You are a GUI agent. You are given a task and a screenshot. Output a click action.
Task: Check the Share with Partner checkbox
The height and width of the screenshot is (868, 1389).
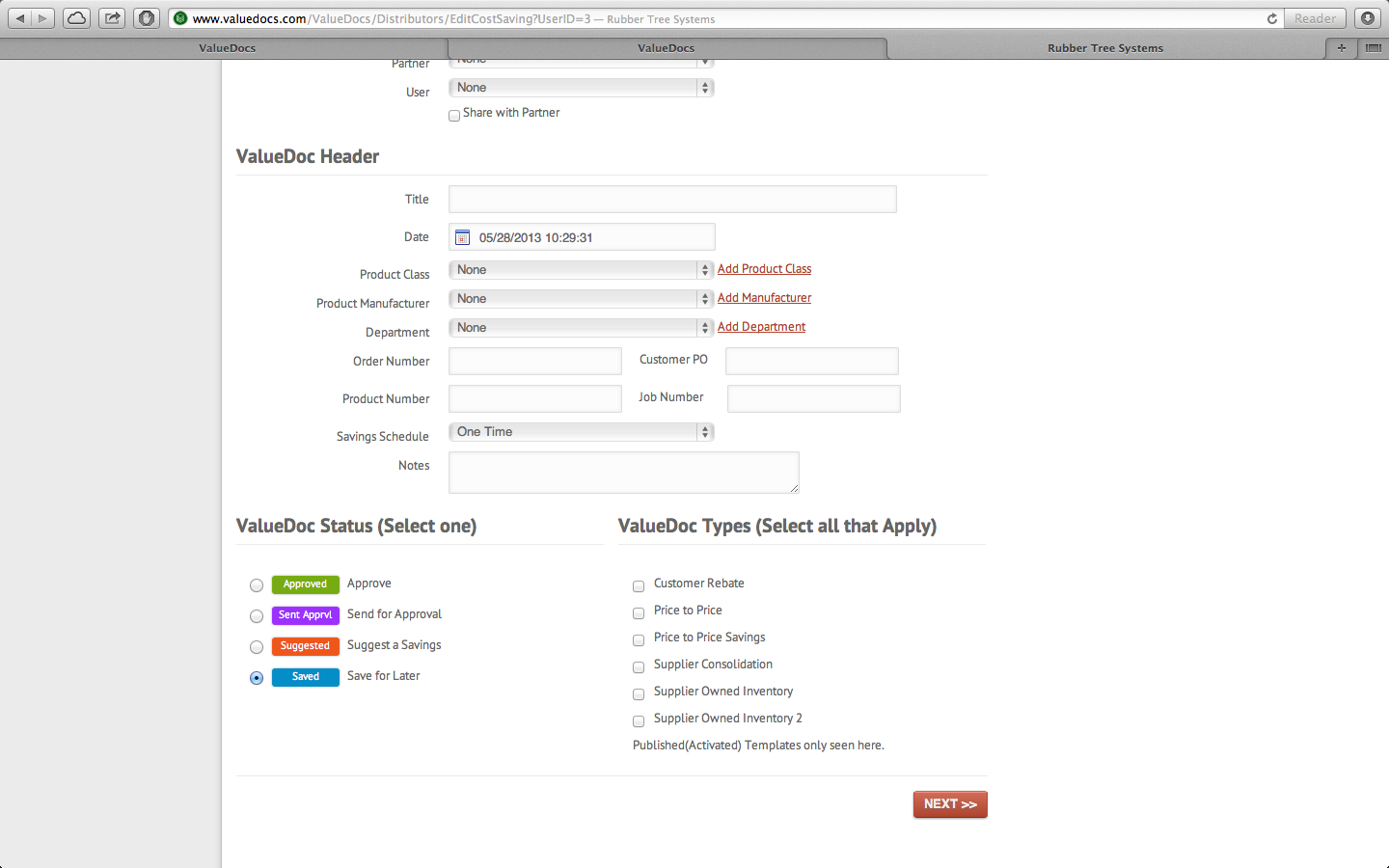coord(454,116)
